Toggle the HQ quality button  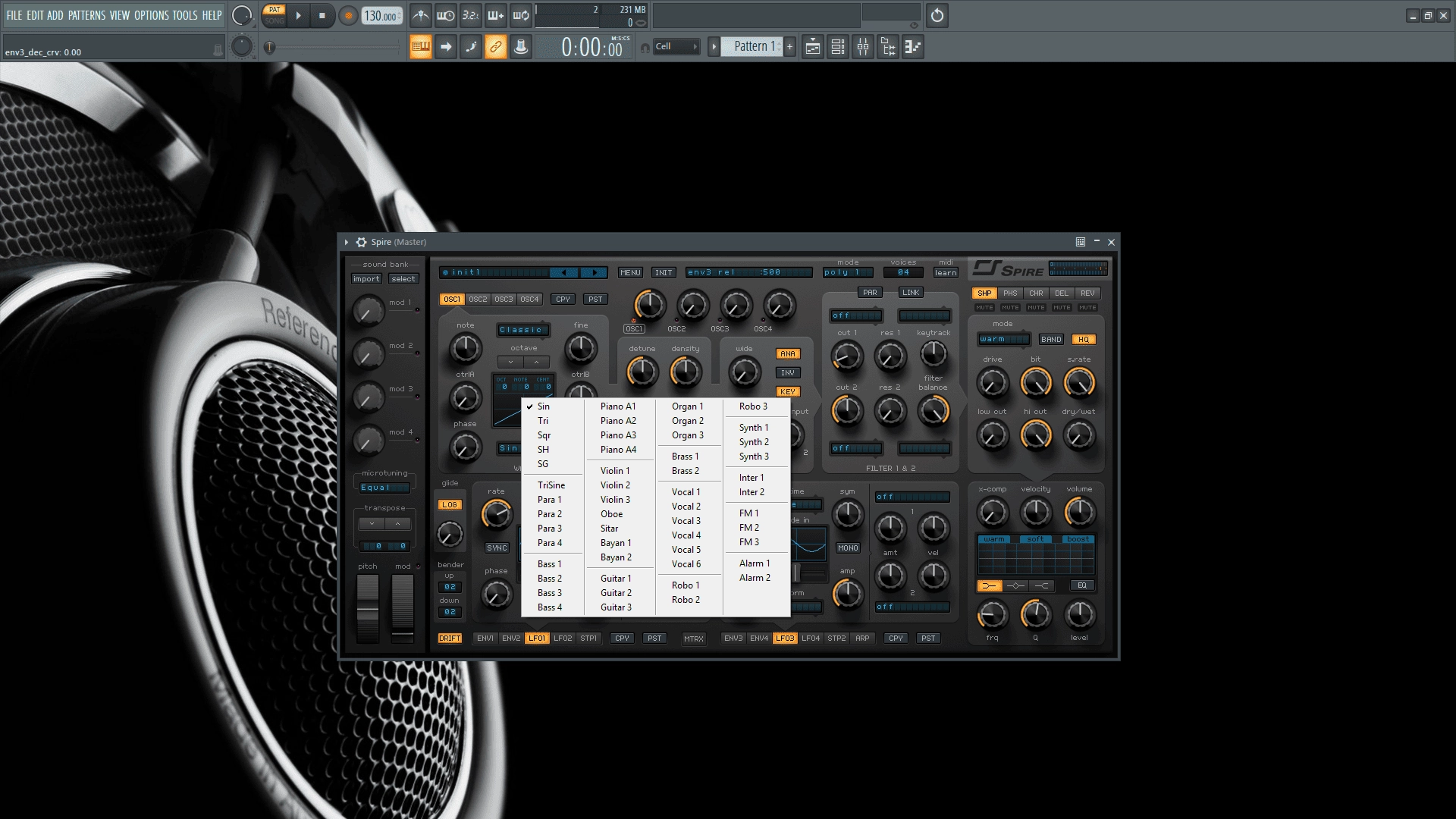[x=1084, y=340]
